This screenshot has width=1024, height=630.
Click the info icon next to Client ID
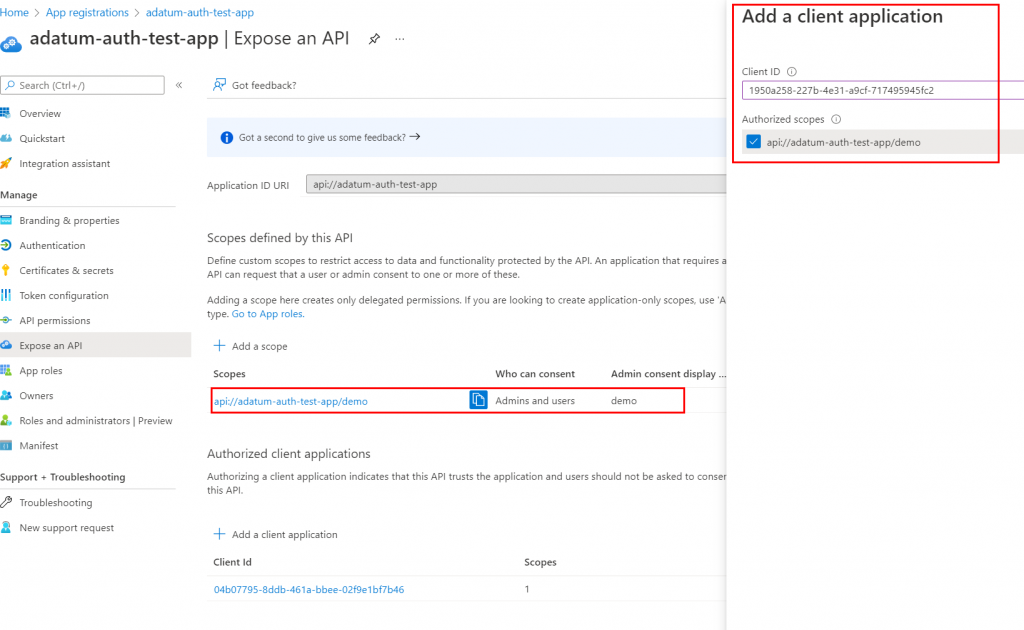click(x=792, y=72)
